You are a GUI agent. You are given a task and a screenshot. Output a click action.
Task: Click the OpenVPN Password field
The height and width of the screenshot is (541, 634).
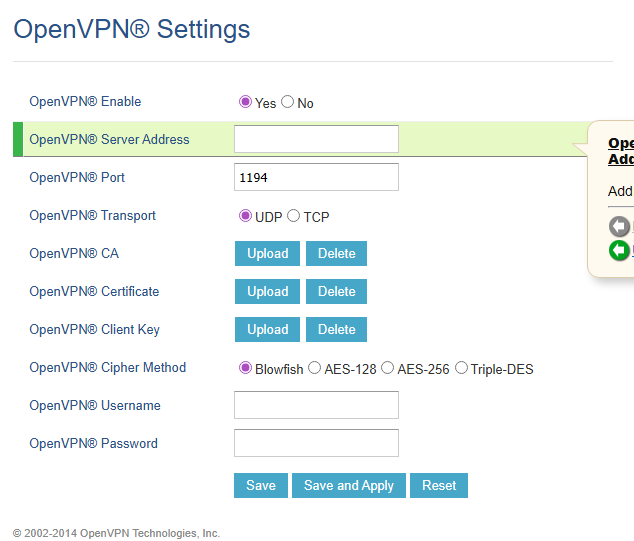(x=316, y=443)
